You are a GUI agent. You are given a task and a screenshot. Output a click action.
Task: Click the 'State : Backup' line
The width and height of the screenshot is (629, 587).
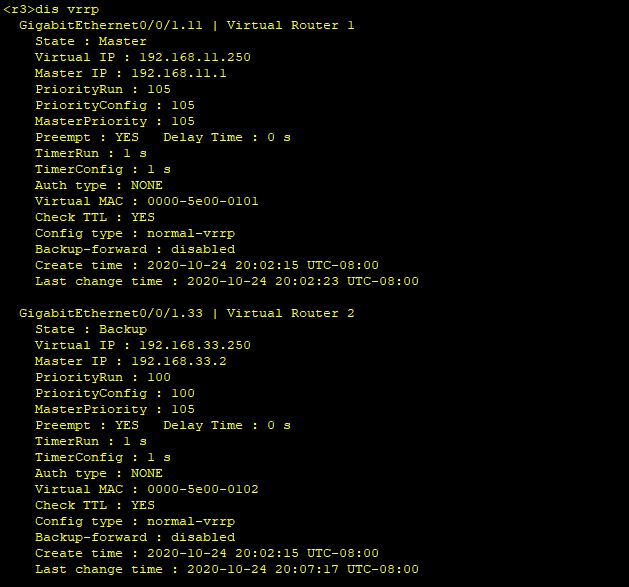point(91,329)
